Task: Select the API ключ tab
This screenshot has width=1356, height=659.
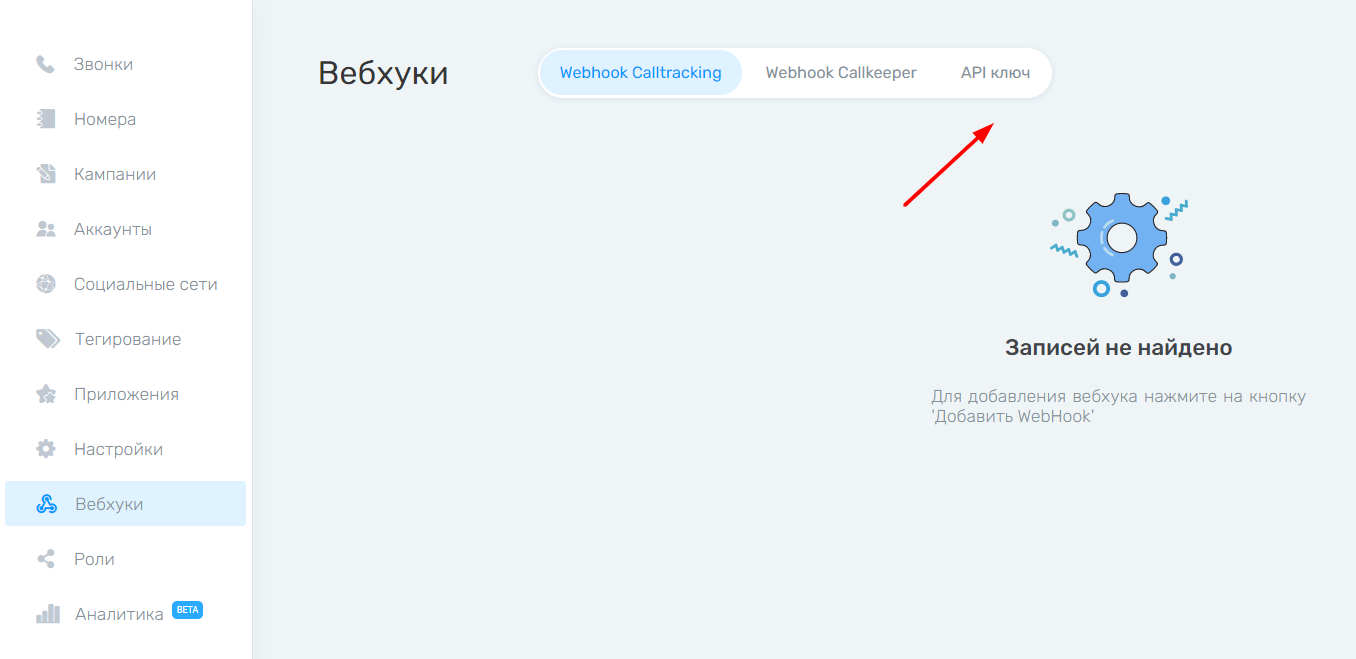Action: (995, 73)
